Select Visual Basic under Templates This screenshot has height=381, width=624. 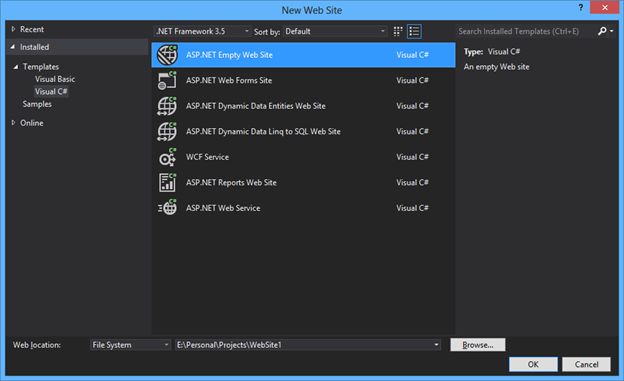coord(55,79)
